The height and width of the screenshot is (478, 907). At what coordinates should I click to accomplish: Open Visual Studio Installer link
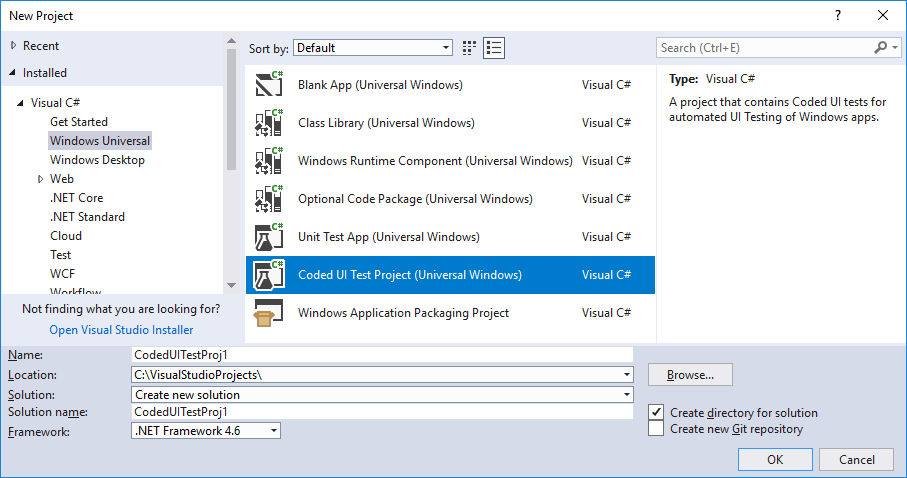(x=121, y=330)
